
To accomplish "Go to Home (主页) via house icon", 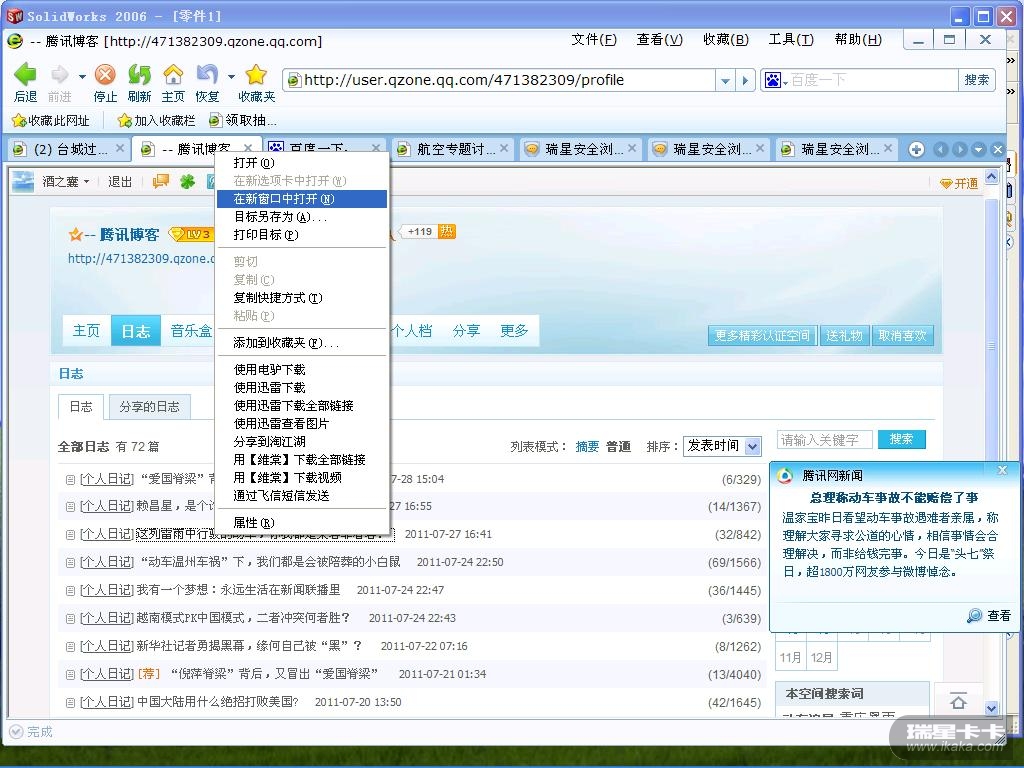I will [173, 76].
